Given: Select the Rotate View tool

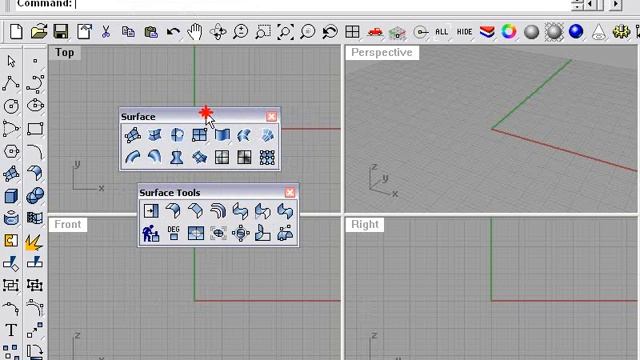Looking at the screenshot, I should (x=218, y=31).
